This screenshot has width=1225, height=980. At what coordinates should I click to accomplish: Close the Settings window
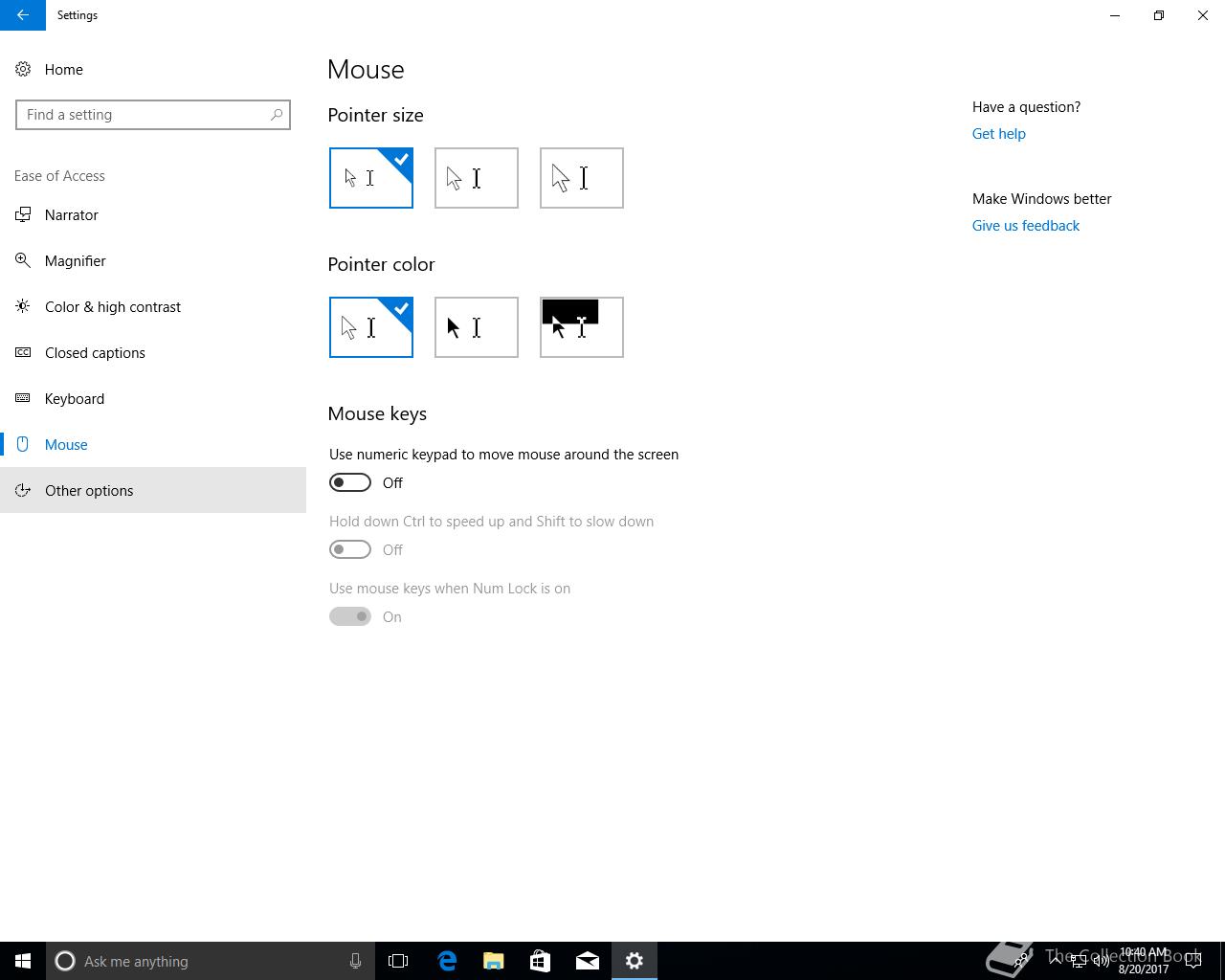click(x=1203, y=15)
